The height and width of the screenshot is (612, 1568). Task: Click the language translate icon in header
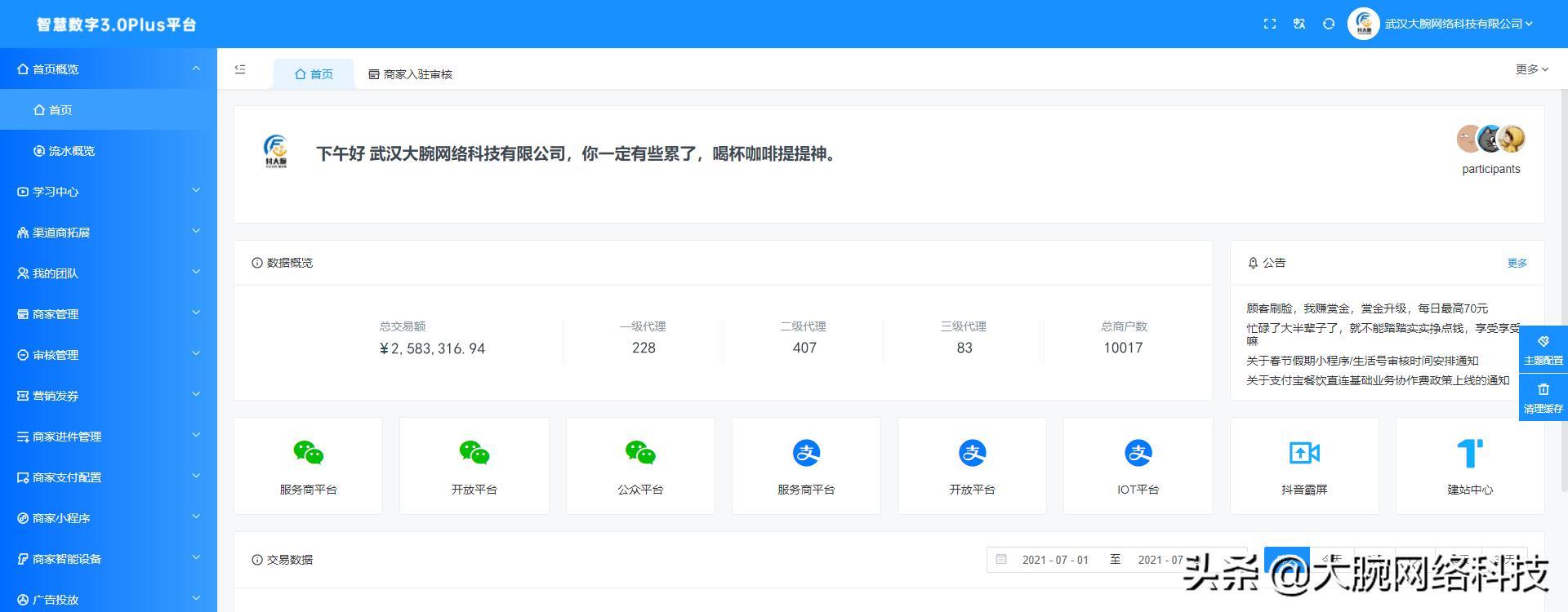[1299, 24]
